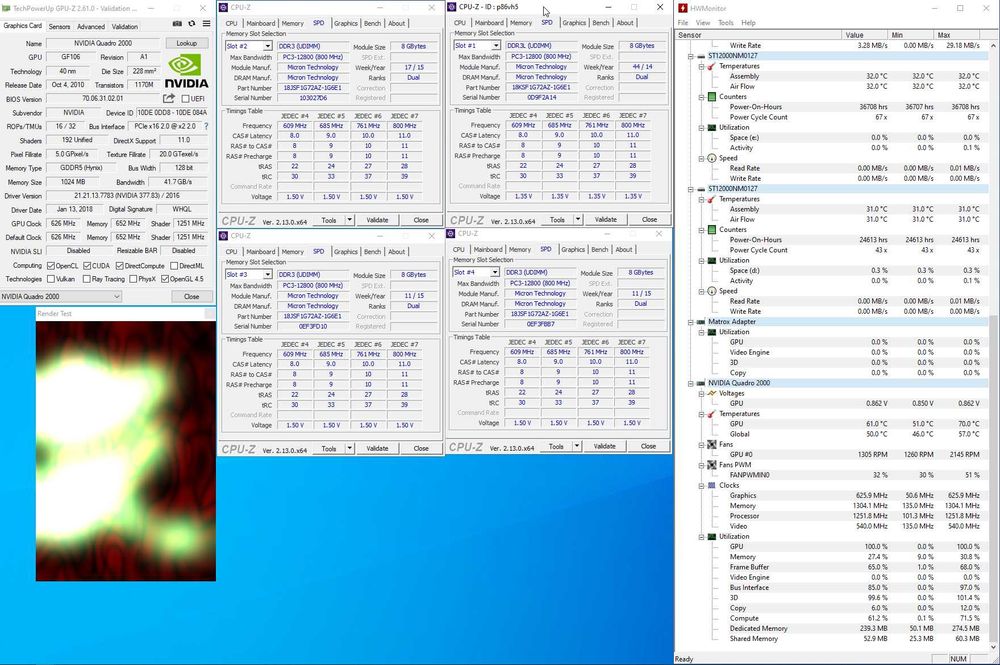Open the Slot #3 memory slot dropdown
This screenshot has height=665, width=1000.
point(267,275)
